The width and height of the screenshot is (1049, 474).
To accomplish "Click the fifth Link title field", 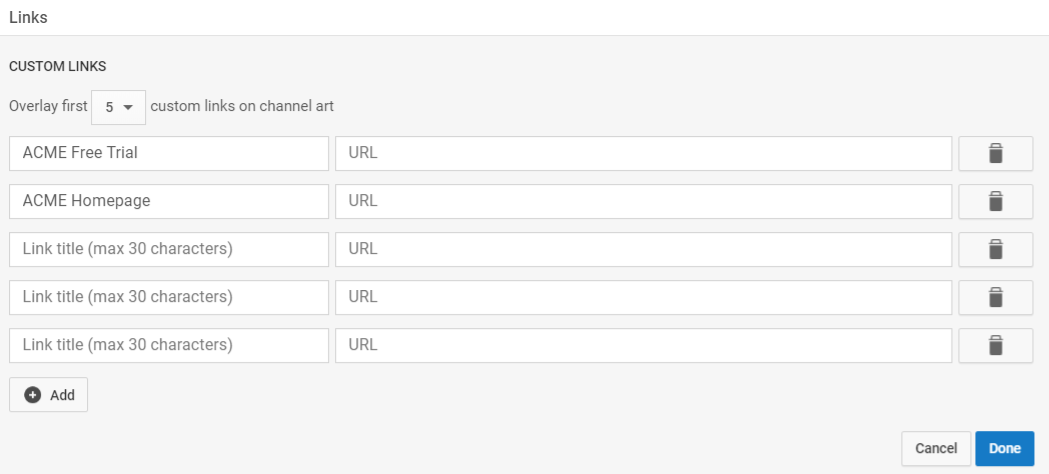I will tap(169, 345).
